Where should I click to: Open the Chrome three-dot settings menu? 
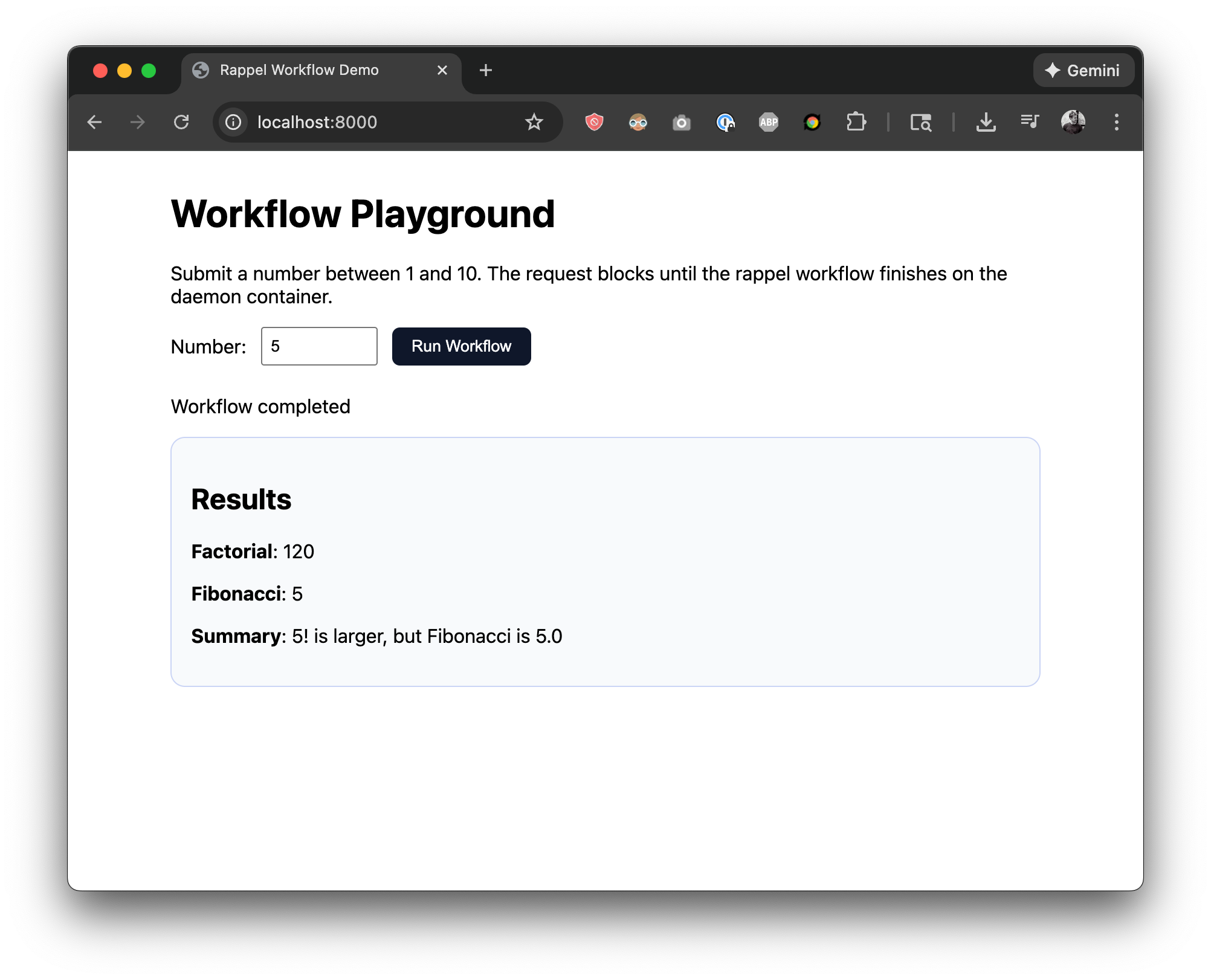click(x=1117, y=122)
